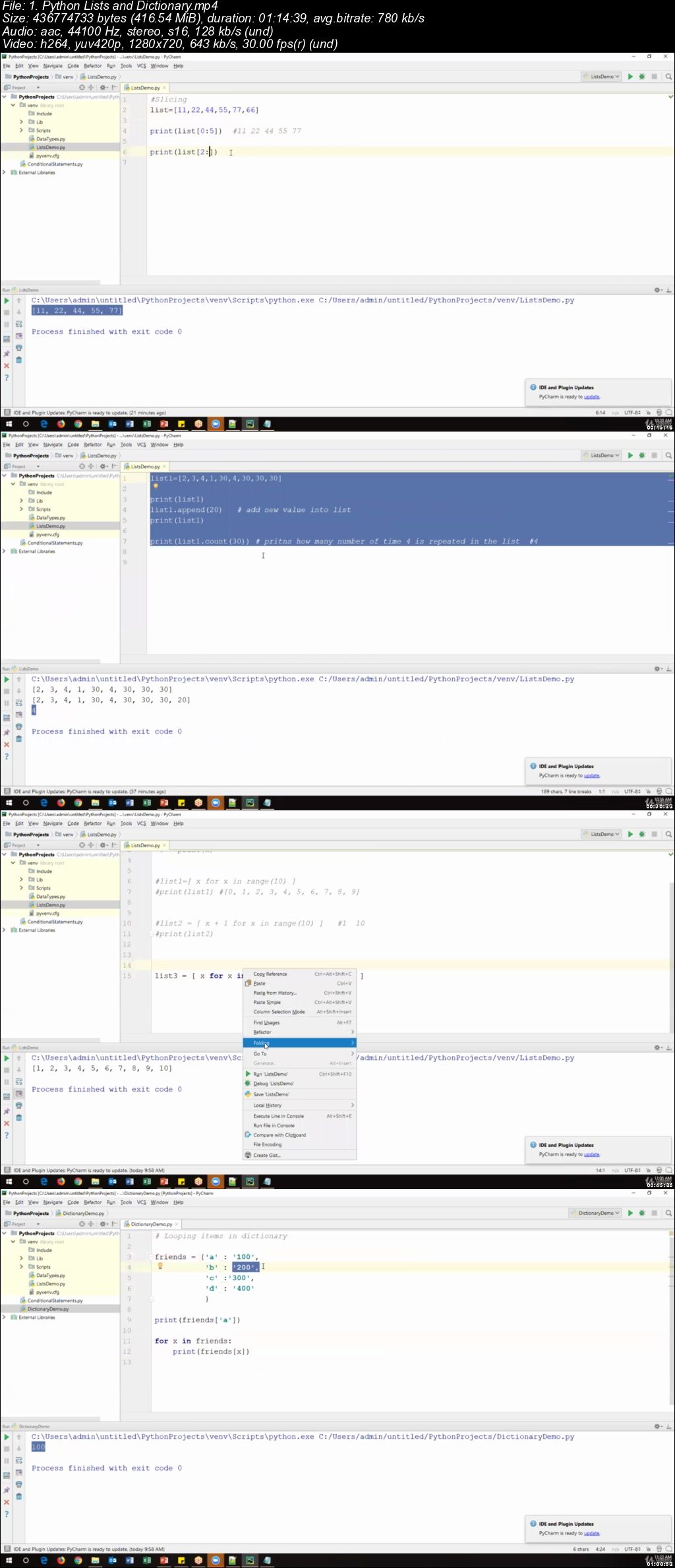Open Navigate menu in Slicing frame menu bar
Image resolution: width=675 pixels, height=1568 pixels.
click(x=53, y=66)
